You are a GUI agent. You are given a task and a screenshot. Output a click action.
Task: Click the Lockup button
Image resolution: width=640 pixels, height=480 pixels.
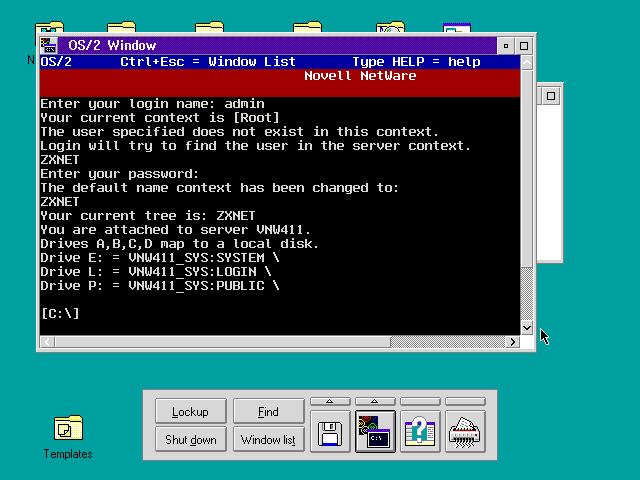191,411
